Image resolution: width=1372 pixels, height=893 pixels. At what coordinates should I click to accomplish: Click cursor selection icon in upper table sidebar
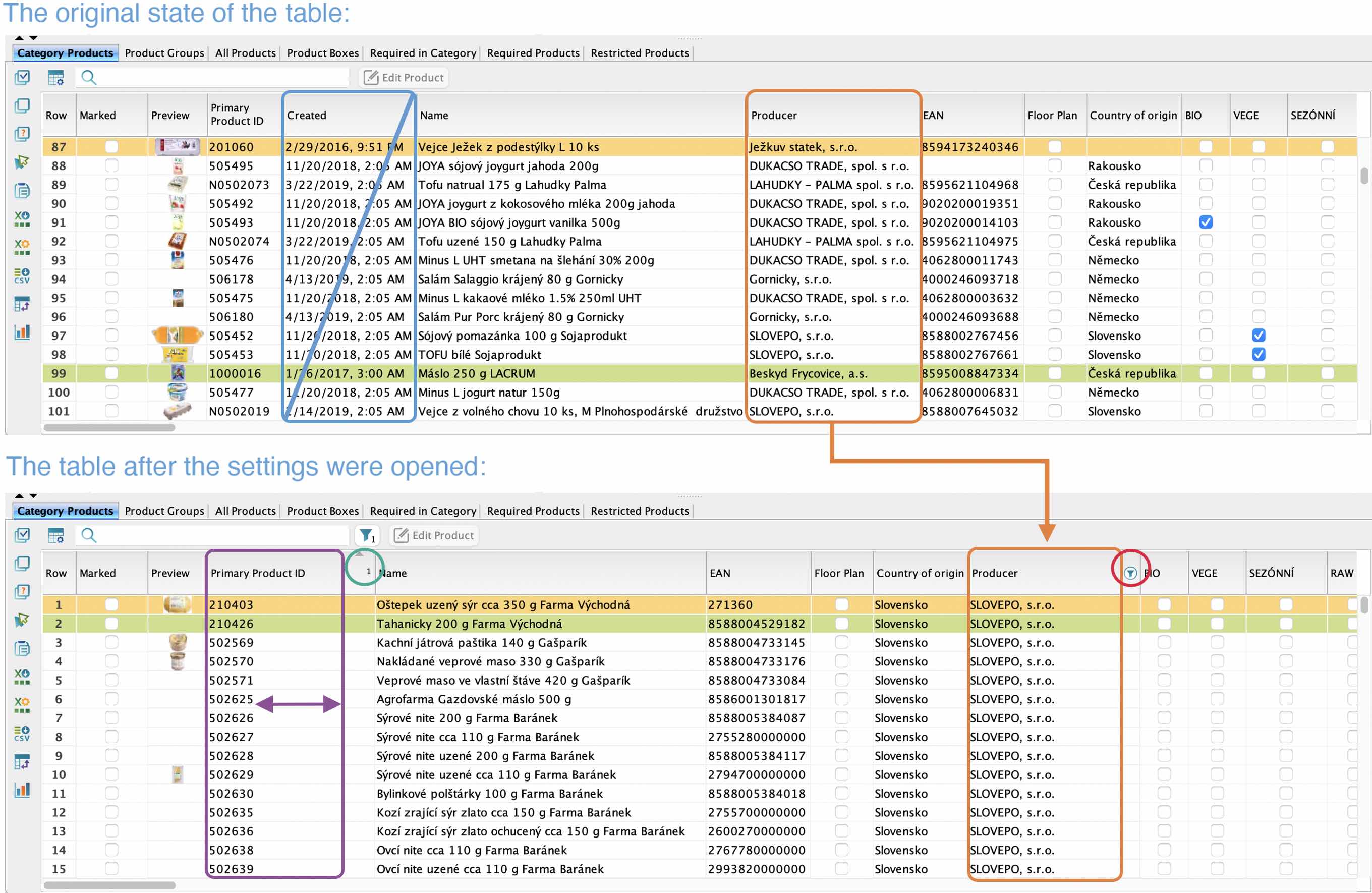22,162
